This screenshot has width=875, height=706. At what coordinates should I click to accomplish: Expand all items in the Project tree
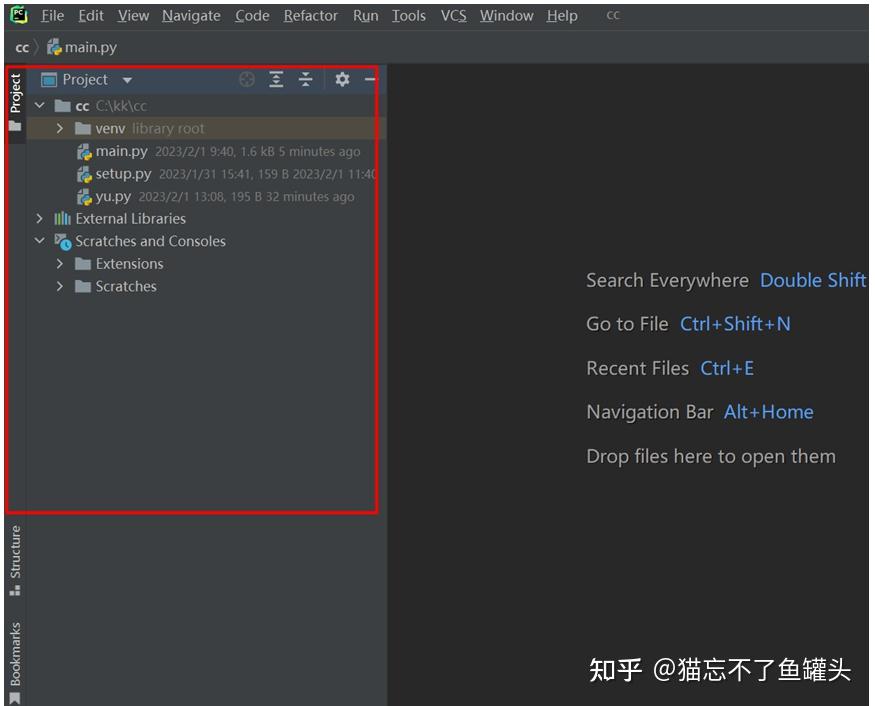tap(277, 79)
